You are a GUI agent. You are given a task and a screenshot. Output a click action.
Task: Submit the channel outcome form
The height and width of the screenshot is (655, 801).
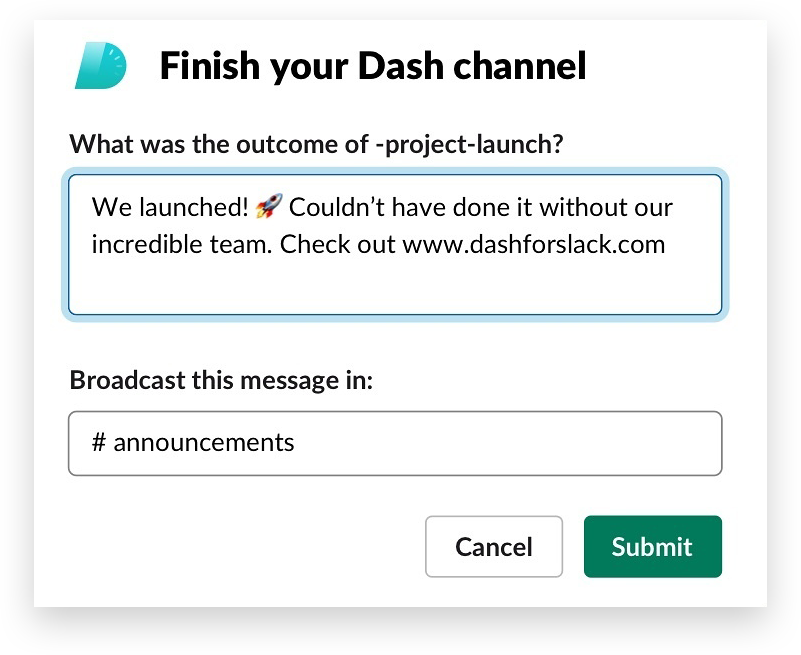[652, 546]
